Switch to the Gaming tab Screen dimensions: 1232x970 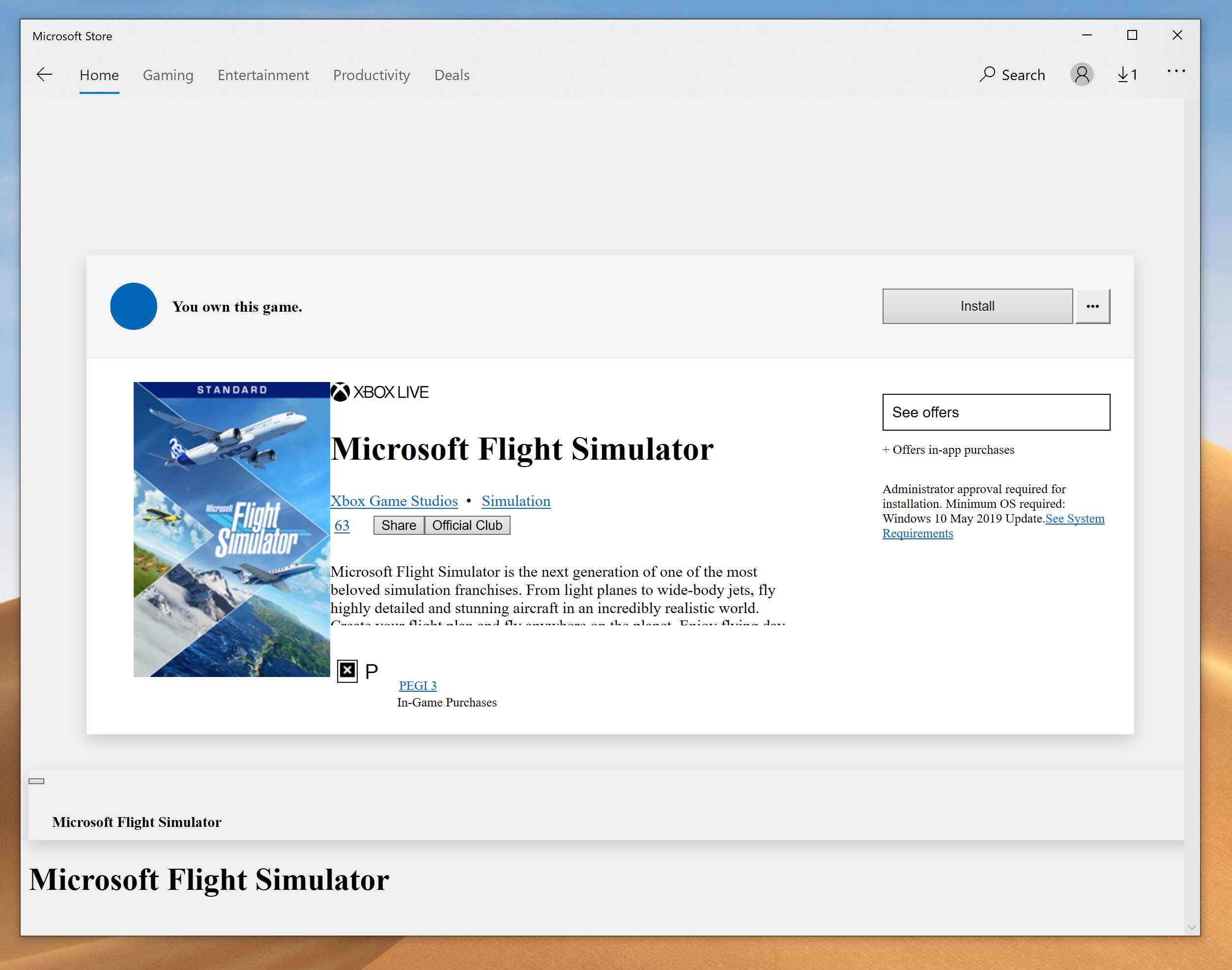(x=168, y=75)
